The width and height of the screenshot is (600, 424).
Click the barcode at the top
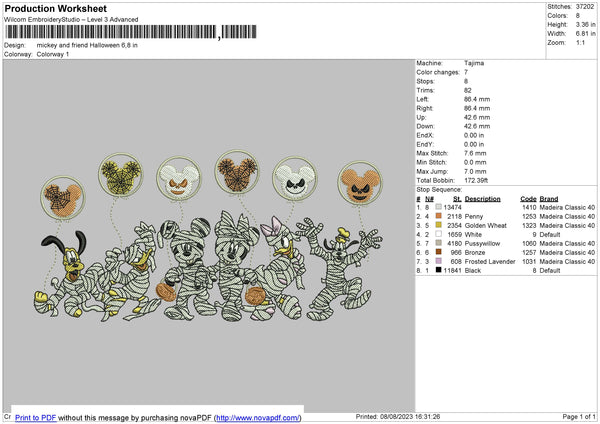130,32
